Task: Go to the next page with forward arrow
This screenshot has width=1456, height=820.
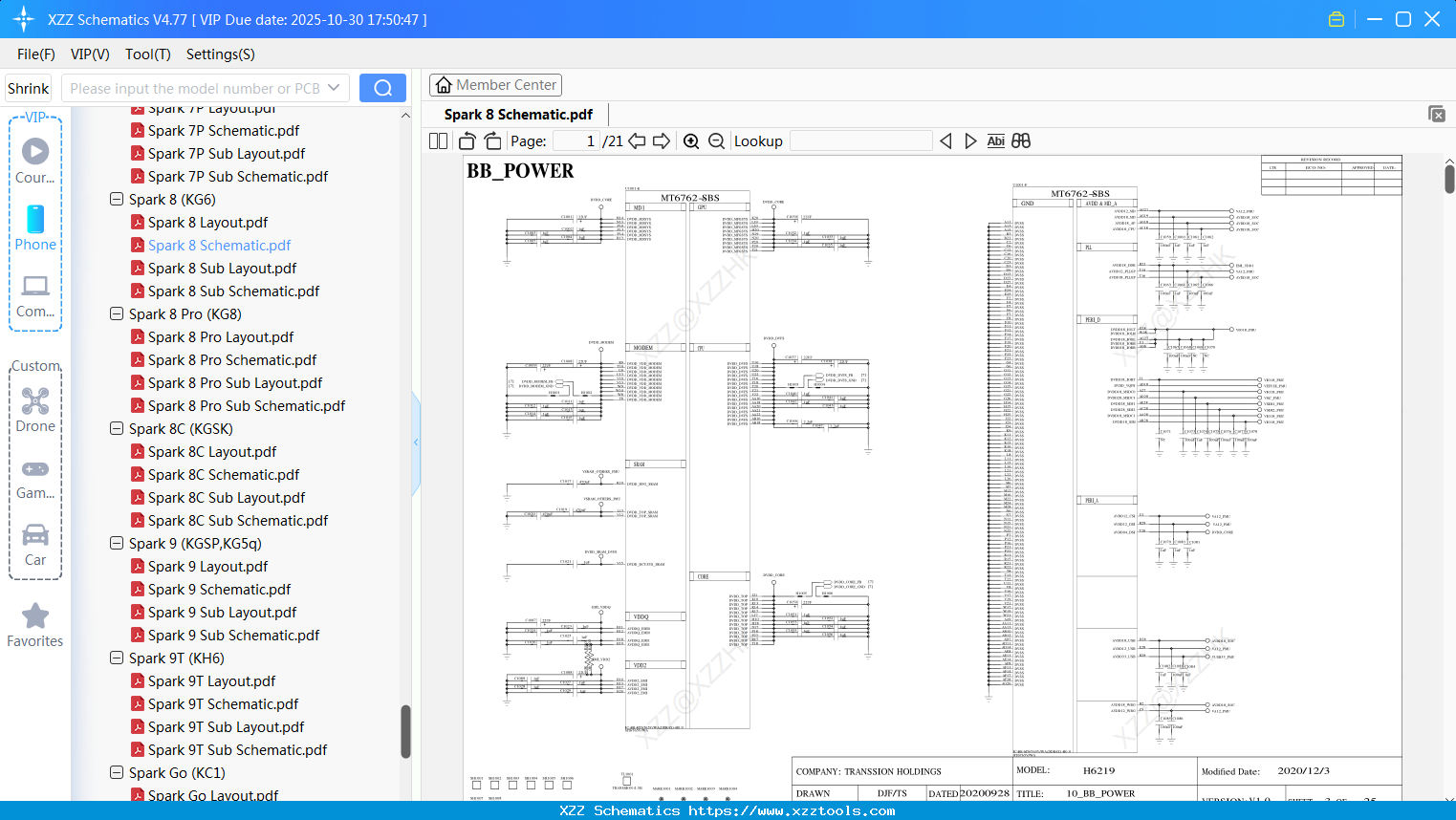Action: (662, 140)
